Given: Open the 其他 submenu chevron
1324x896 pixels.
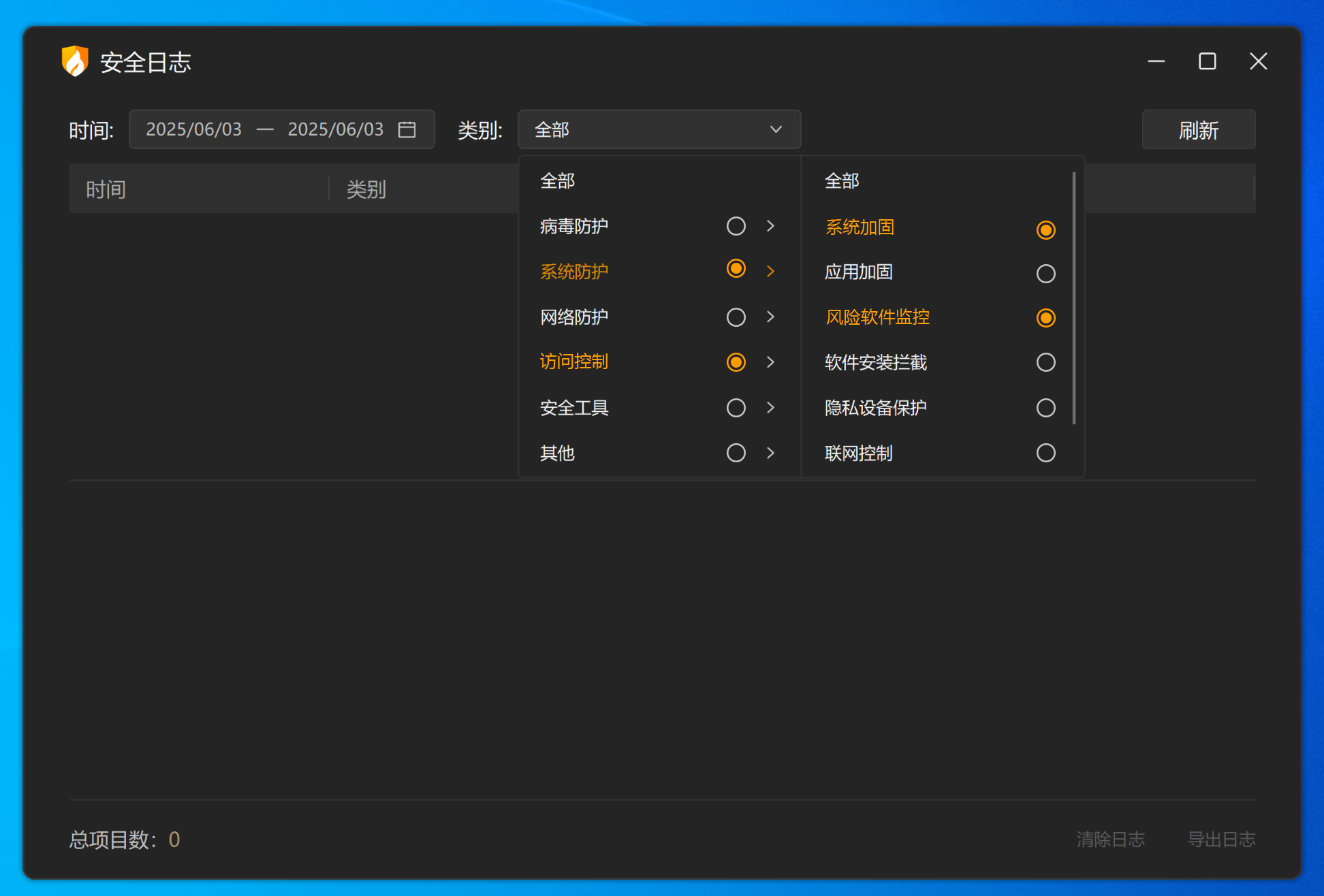Looking at the screenshot, I should coord(770,453).
